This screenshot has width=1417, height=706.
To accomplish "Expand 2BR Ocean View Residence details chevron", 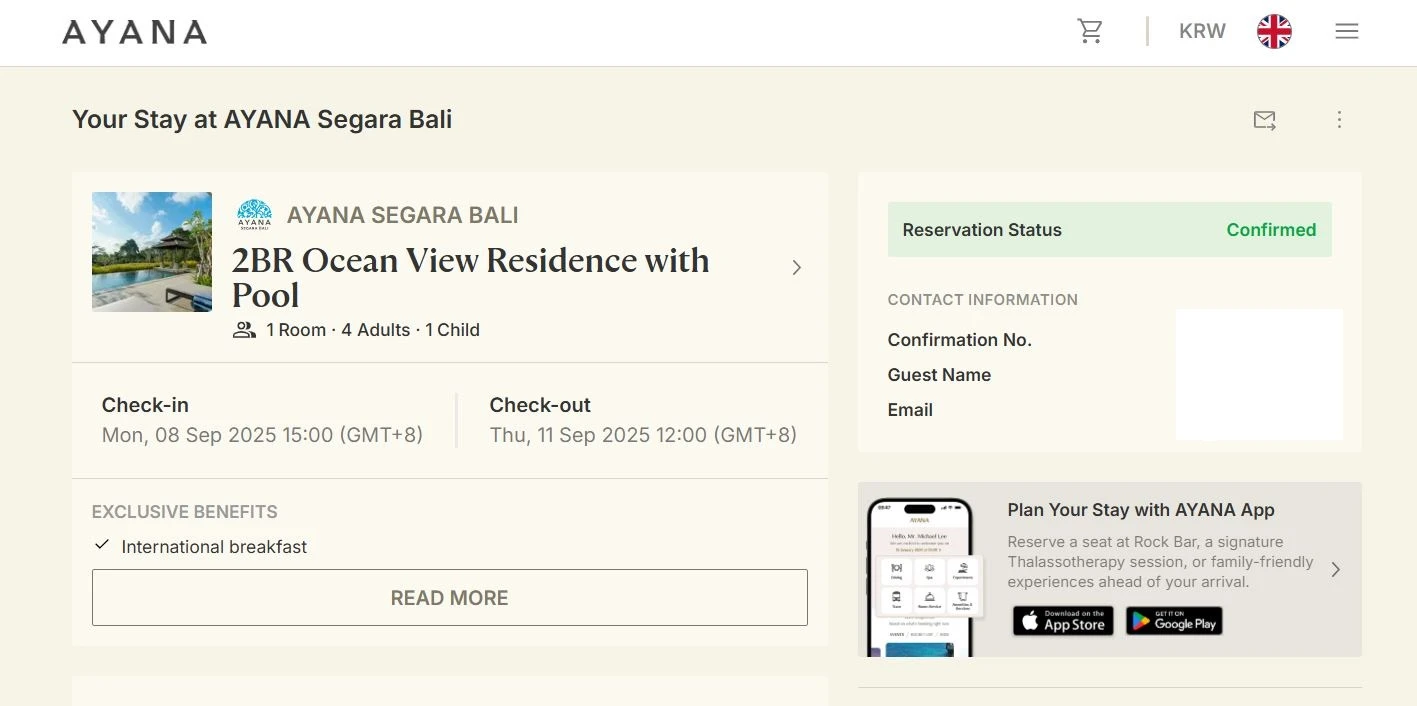I will (796, 267).
